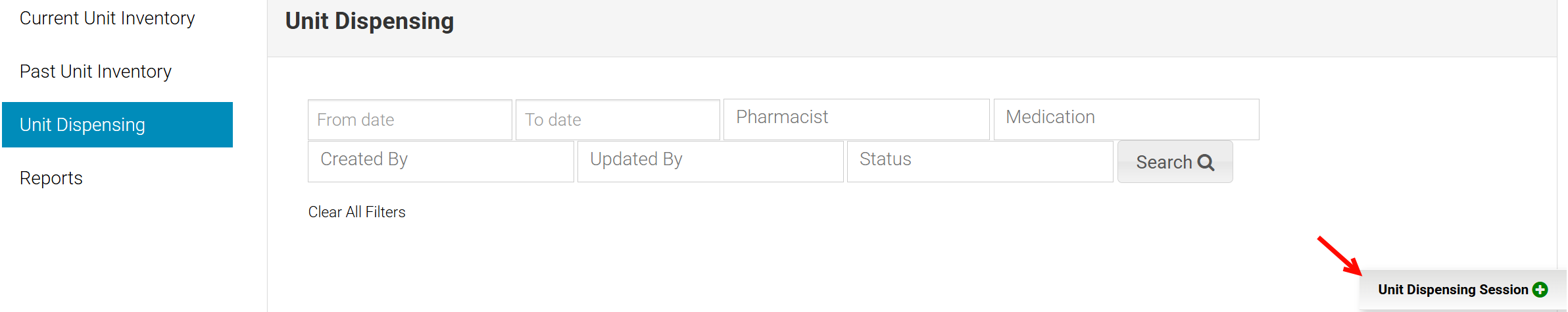The width and height of the screenshot is (1568, 312).
Task: Focus the To date field
Action: 617,120
